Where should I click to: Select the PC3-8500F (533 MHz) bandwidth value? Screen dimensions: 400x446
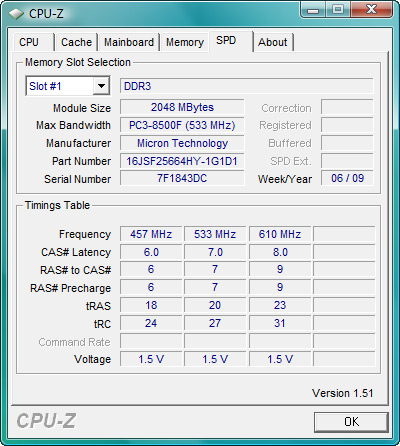[182, 125]
